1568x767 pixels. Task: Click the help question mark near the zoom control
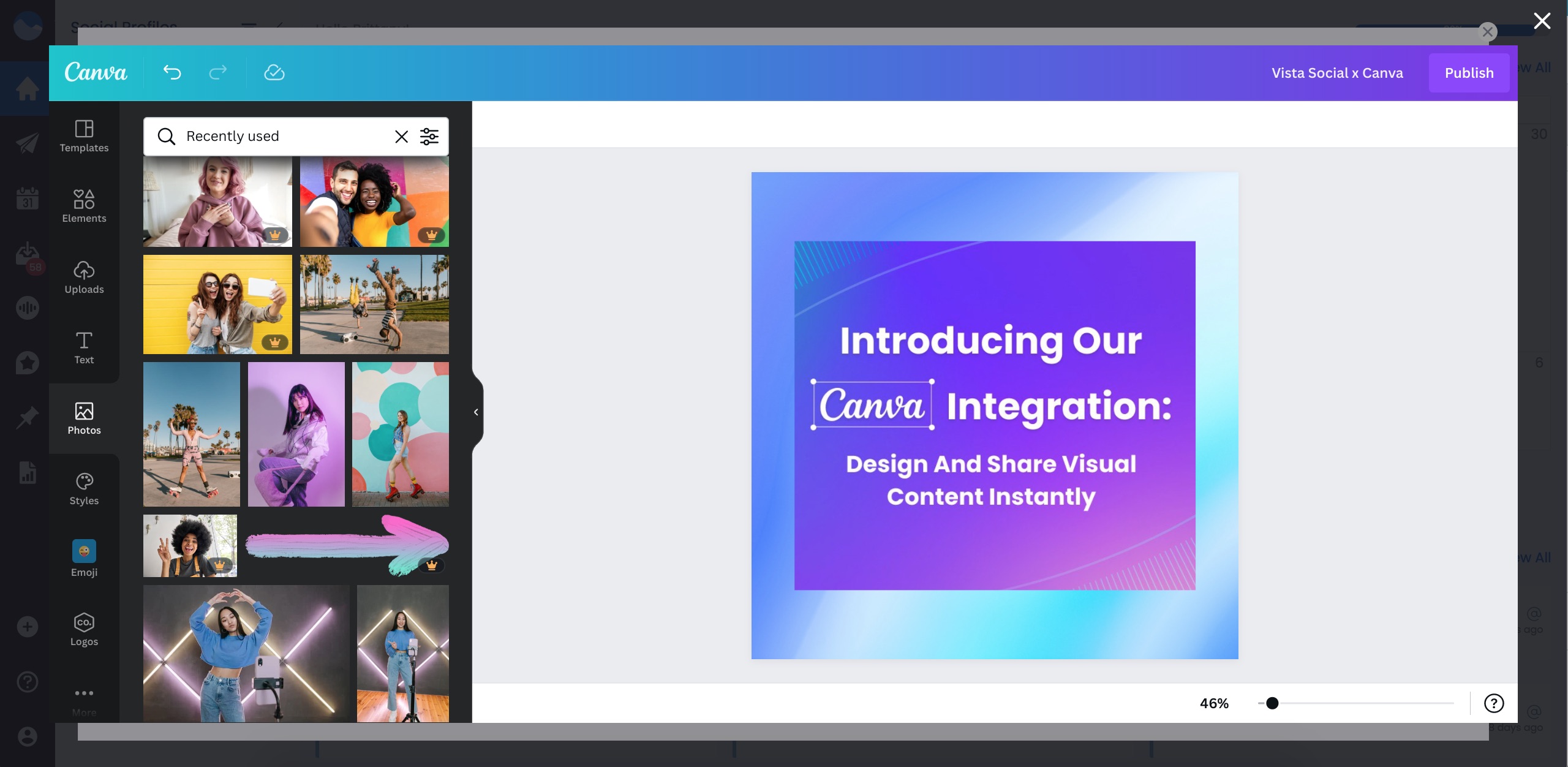tap(1494, 703)
